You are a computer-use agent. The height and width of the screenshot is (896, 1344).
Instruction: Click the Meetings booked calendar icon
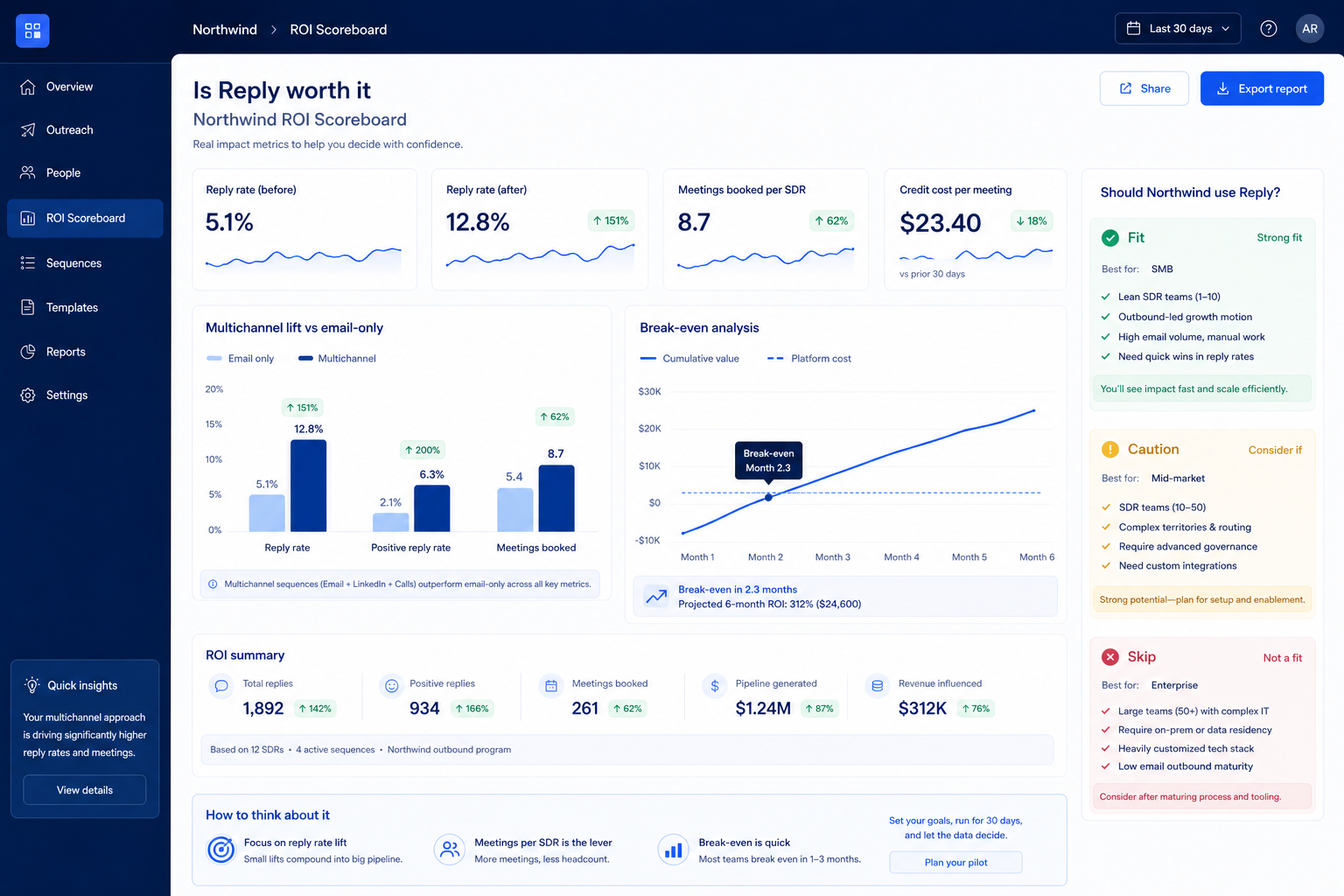point(551,686)
